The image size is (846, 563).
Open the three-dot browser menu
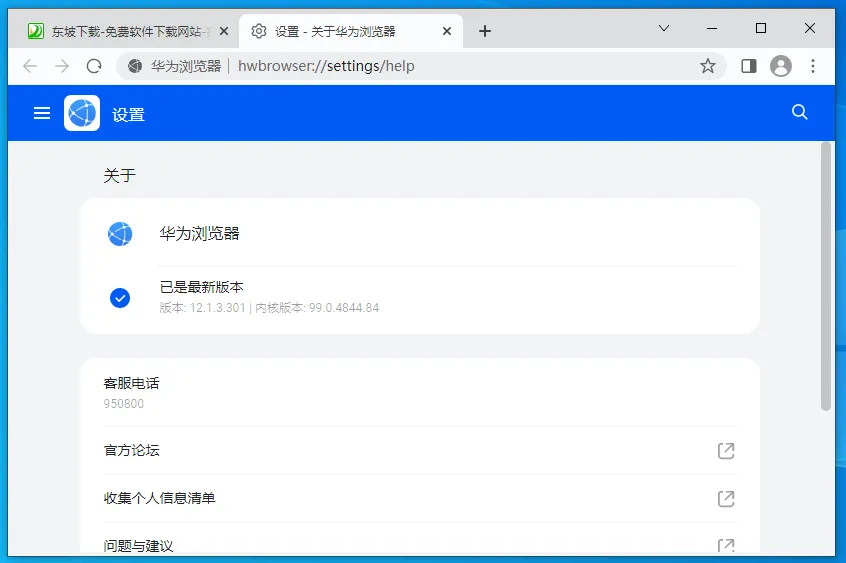pyautogui.click(x=813, y=66)
